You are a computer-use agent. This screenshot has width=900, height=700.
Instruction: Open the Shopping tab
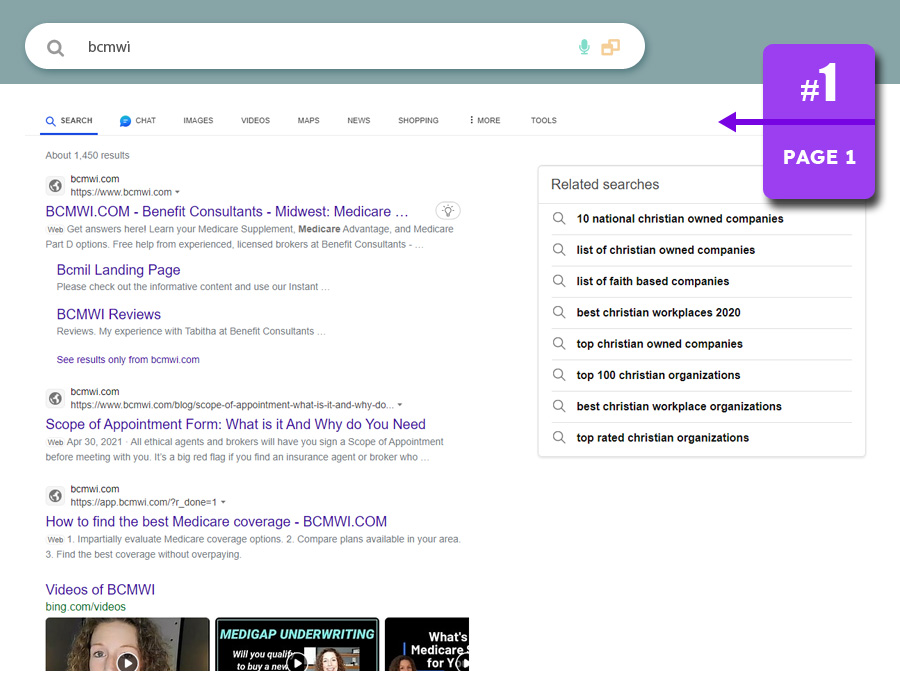(x=418, y=120)
